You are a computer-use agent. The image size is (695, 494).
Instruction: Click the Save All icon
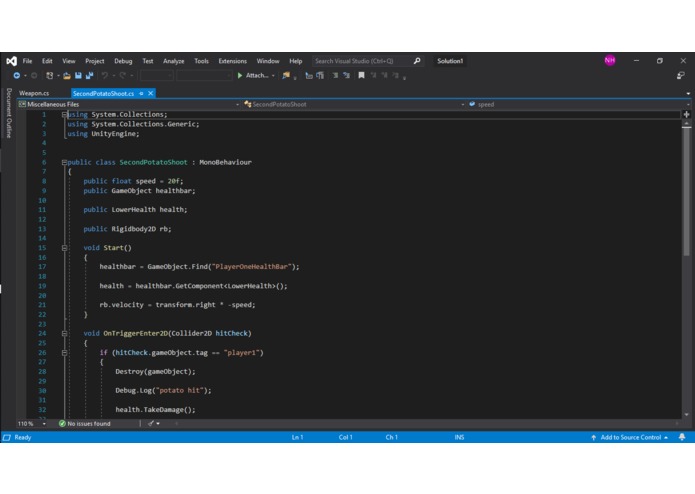point(90,76)
